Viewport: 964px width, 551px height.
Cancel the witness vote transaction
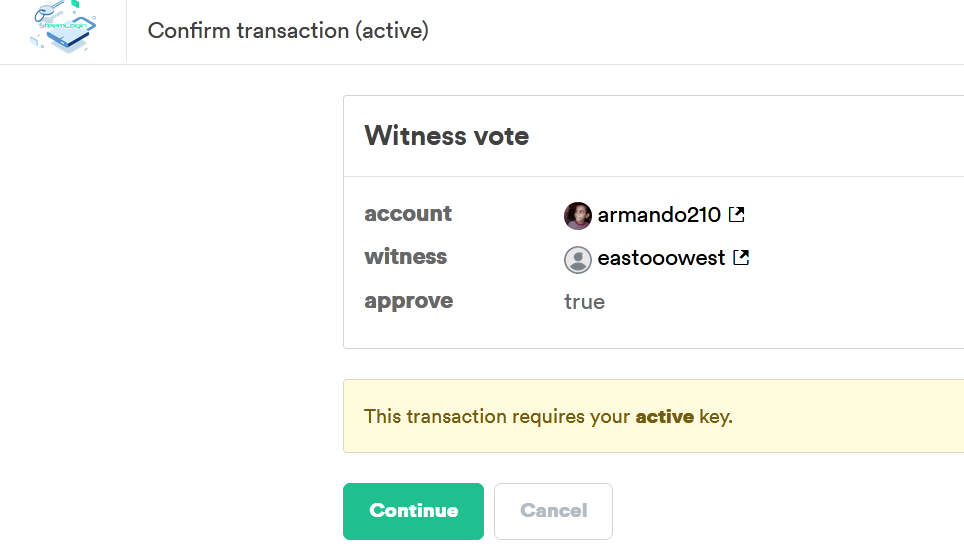click(x=553, y=511)
